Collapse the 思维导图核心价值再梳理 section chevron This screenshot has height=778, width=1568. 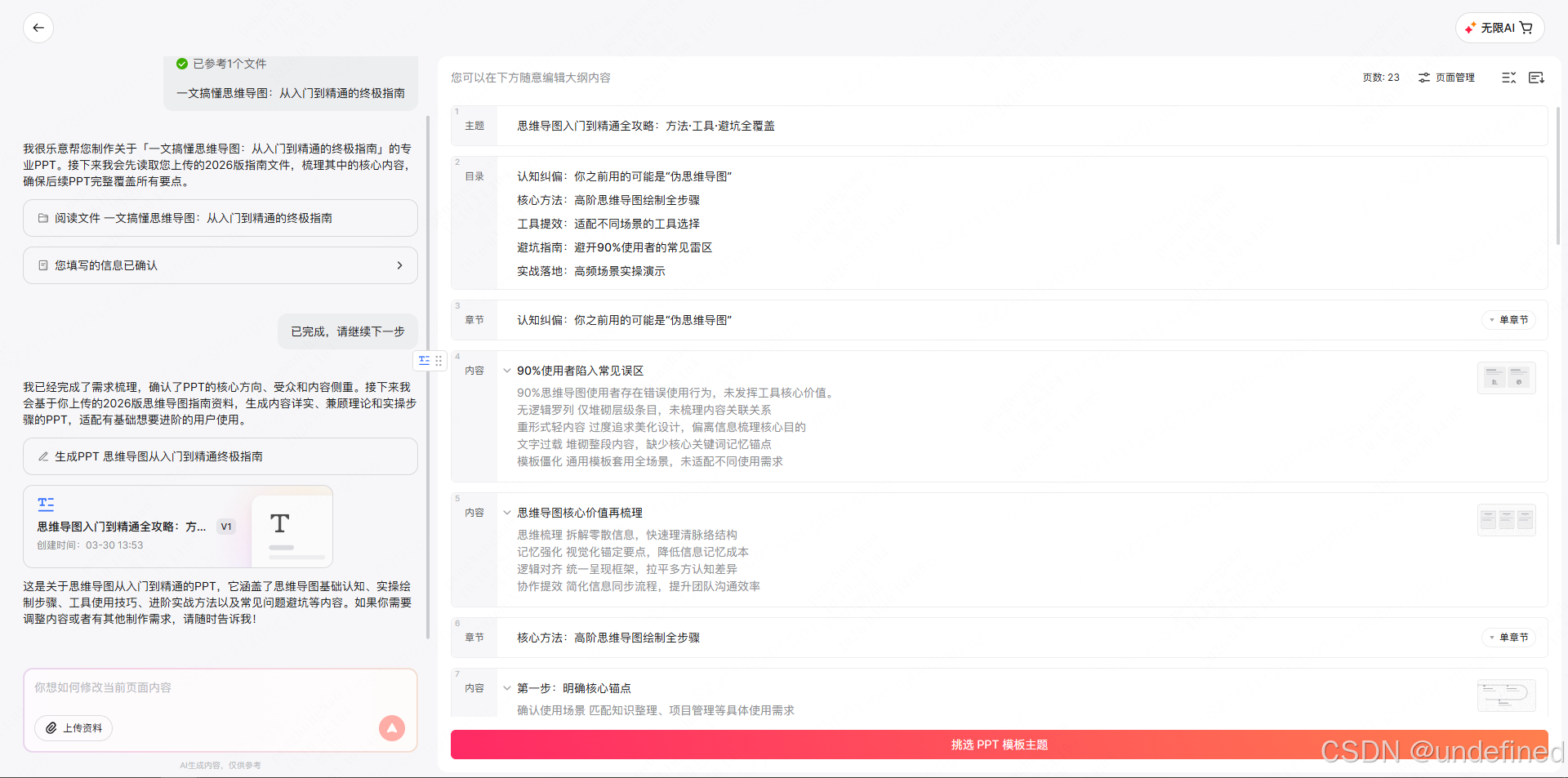(507, 513)
